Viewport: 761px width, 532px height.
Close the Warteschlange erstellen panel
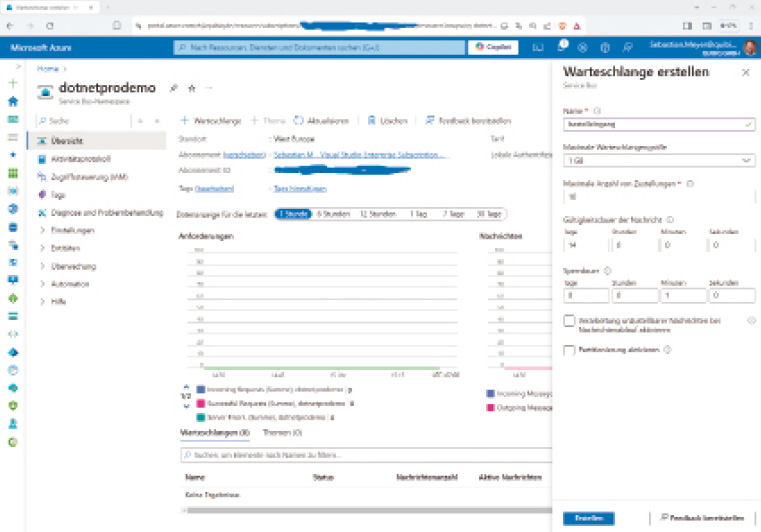(745, 72)
